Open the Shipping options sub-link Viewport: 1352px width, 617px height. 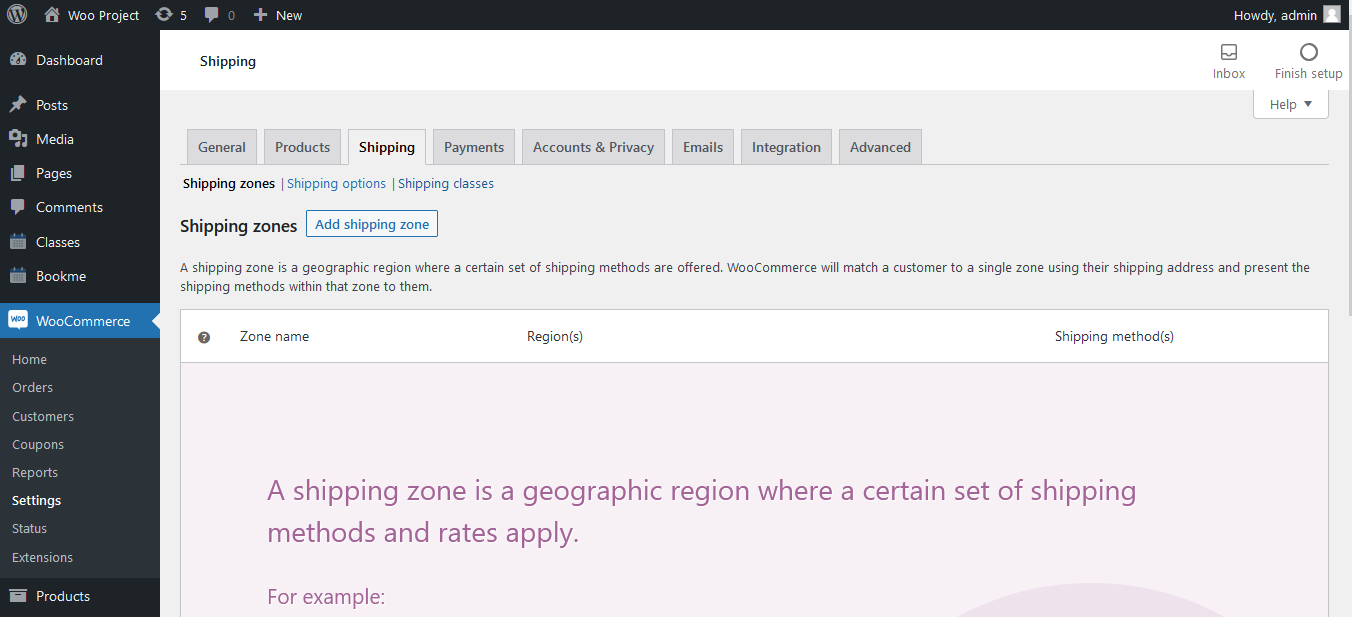point(336,184)
